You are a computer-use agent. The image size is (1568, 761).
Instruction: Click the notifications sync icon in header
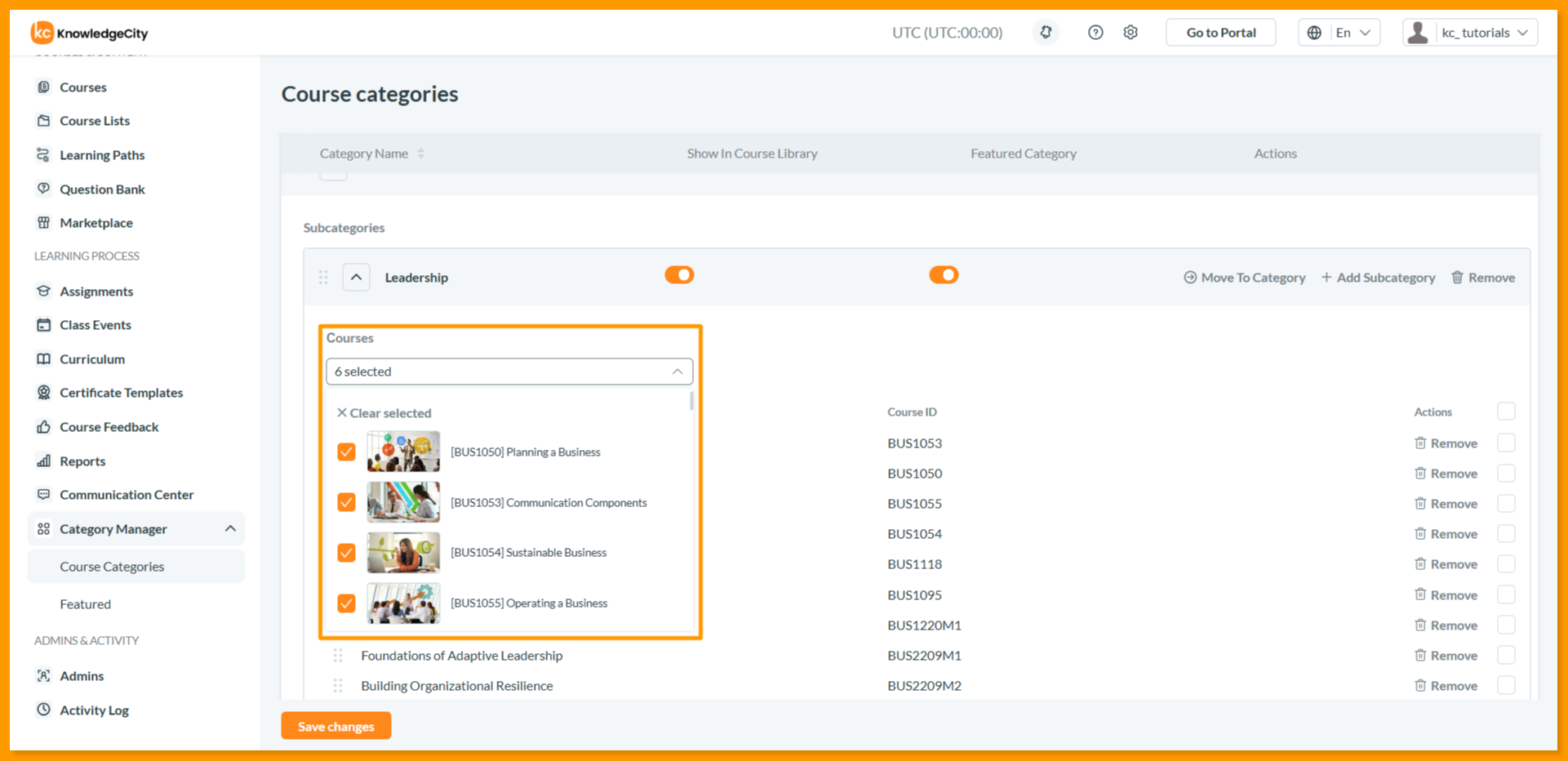click(x=1046, y=33)
